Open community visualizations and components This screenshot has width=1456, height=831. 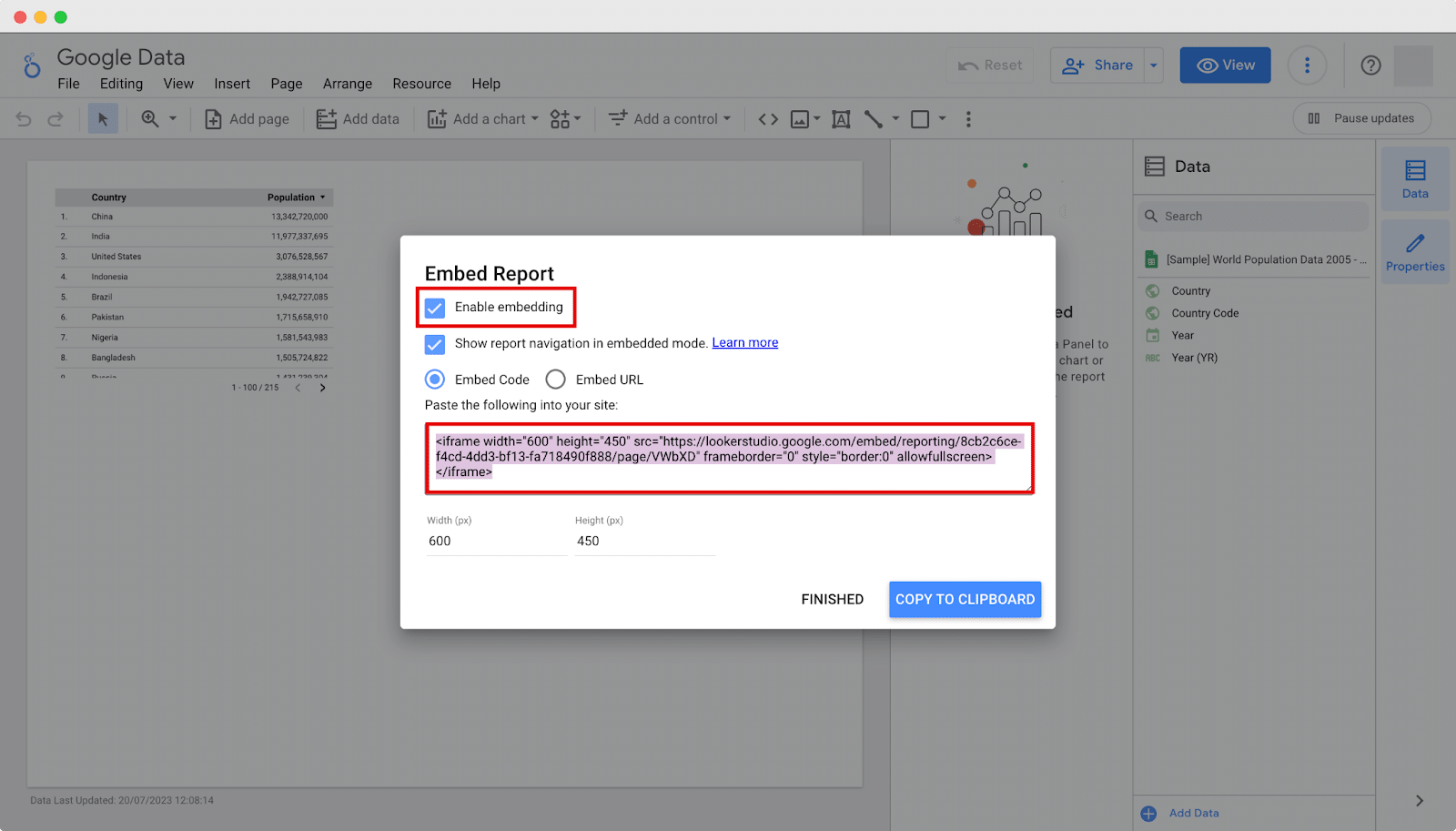[565, 119]
